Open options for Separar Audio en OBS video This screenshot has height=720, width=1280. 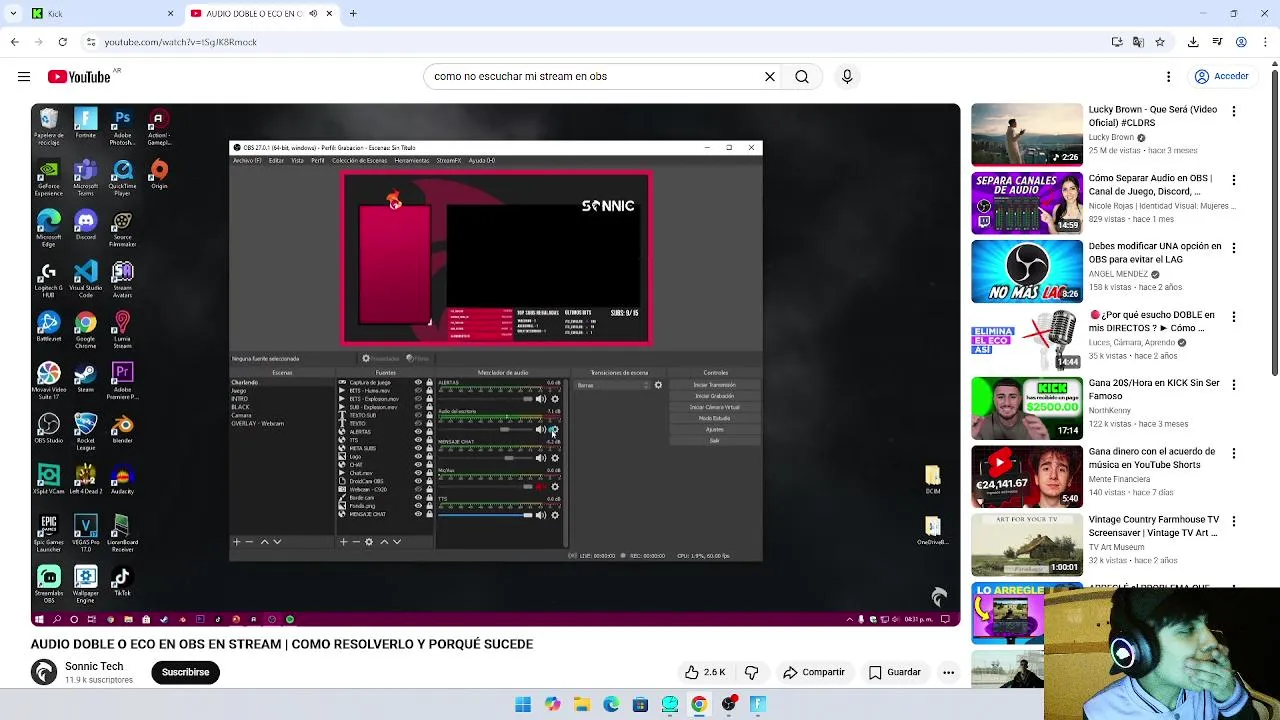point(1233,181)
